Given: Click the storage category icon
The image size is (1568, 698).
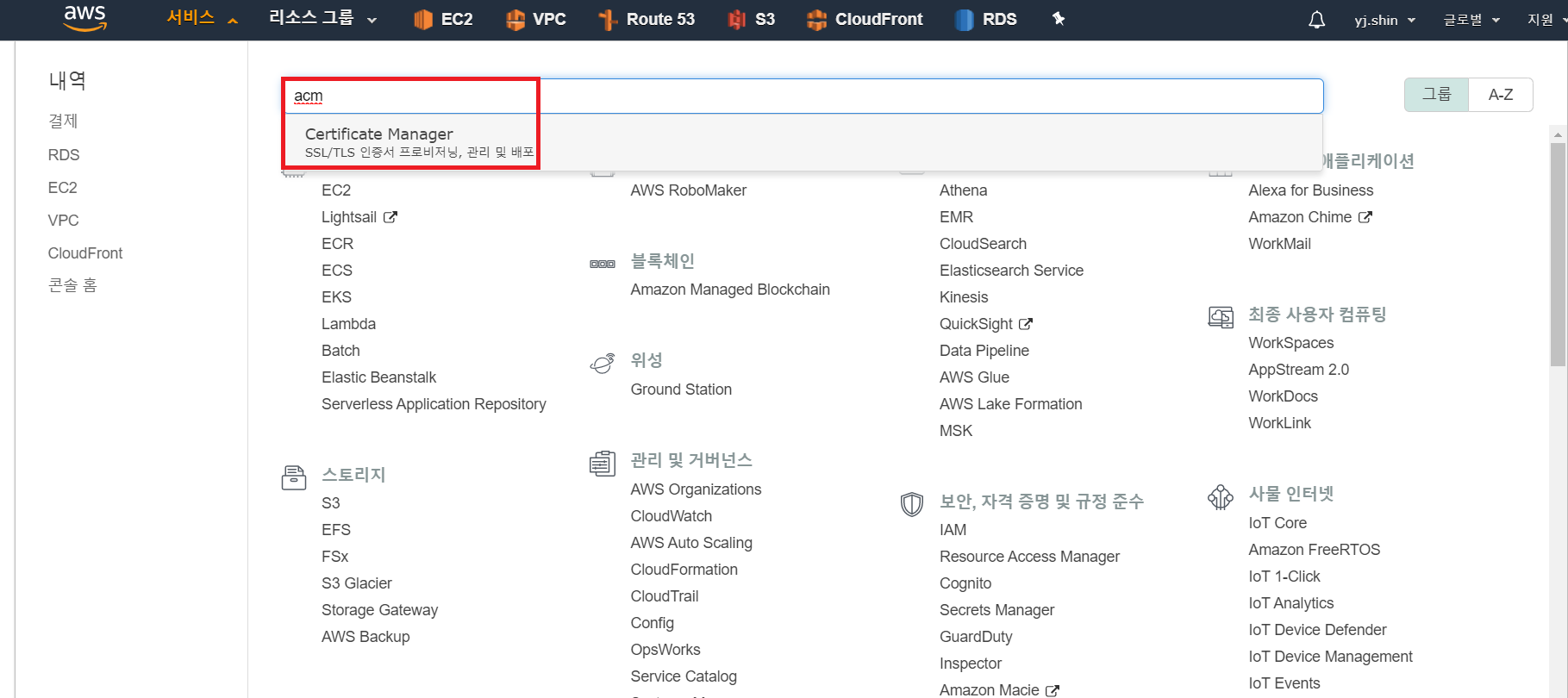Looking at the screenshot, I should (294, 477).
